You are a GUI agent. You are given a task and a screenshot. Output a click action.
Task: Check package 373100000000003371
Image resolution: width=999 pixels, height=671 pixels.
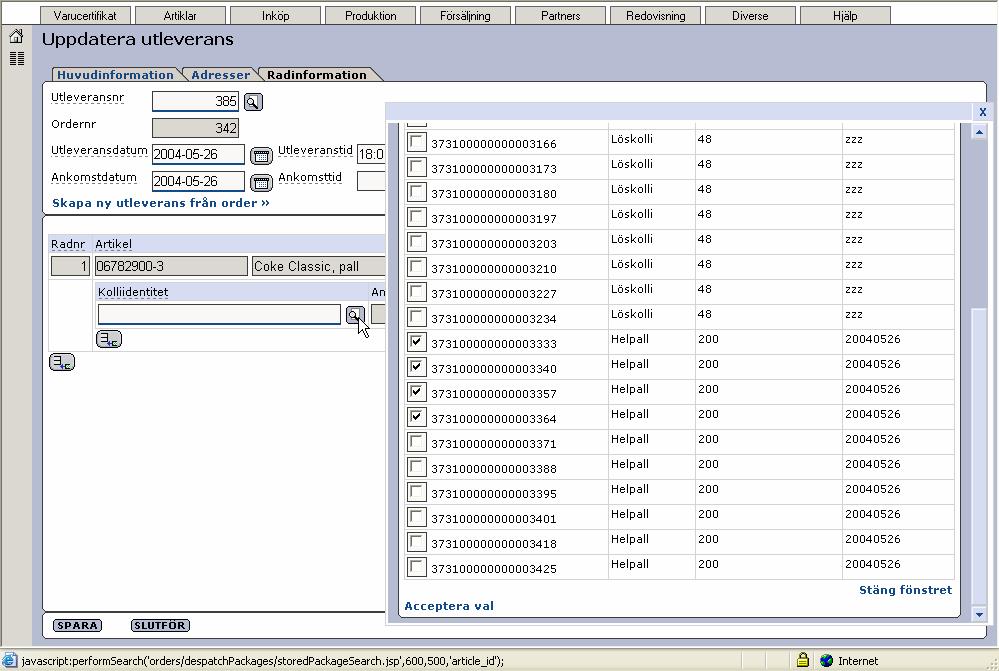pos(417,442)
